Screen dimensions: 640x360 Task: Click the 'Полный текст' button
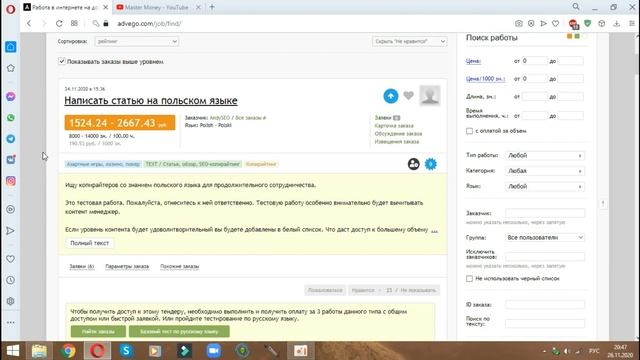pyautogui.click(x=90, y=243)
